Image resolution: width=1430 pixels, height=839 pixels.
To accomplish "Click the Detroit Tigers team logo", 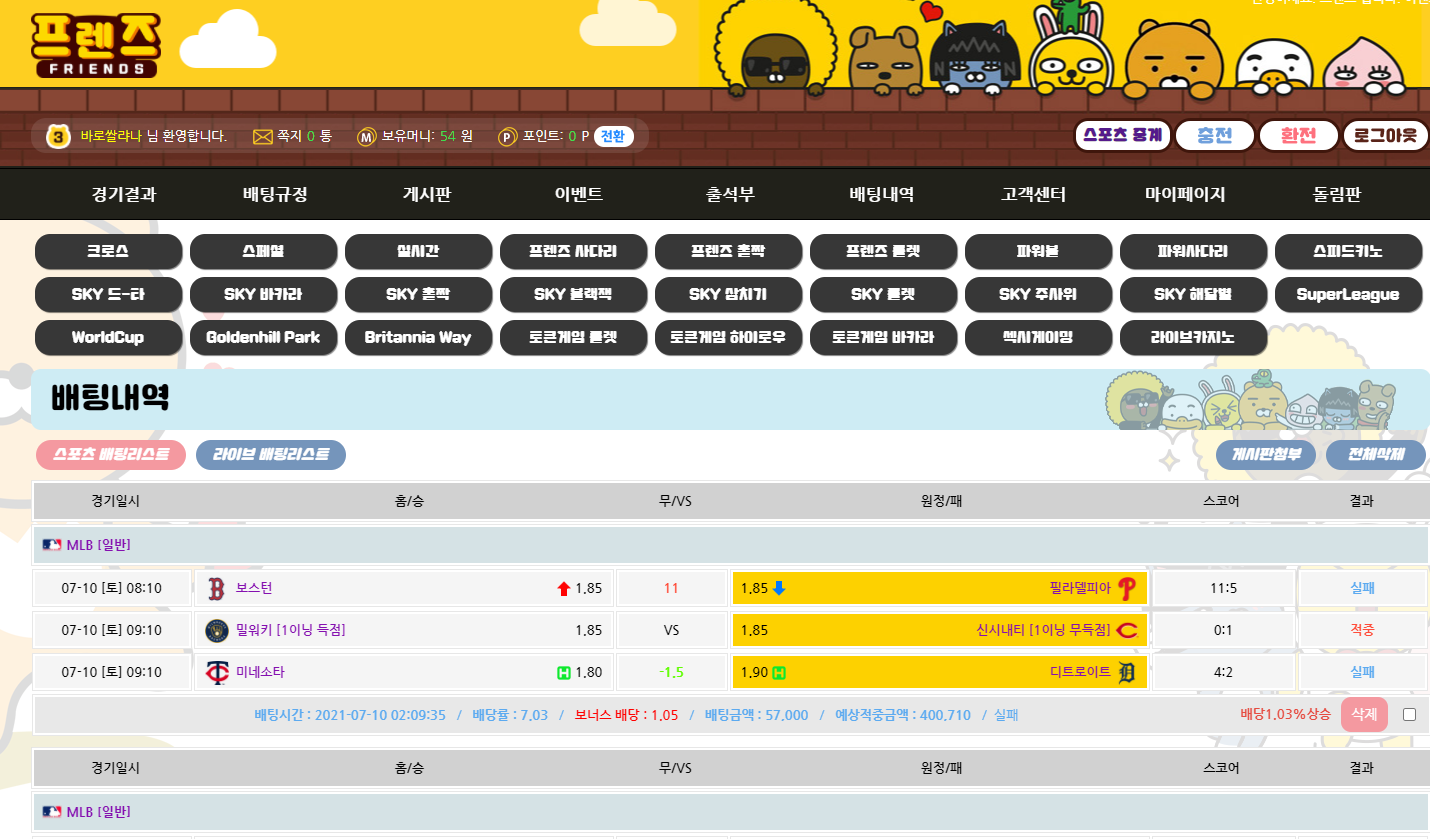I will (1127, 672).
